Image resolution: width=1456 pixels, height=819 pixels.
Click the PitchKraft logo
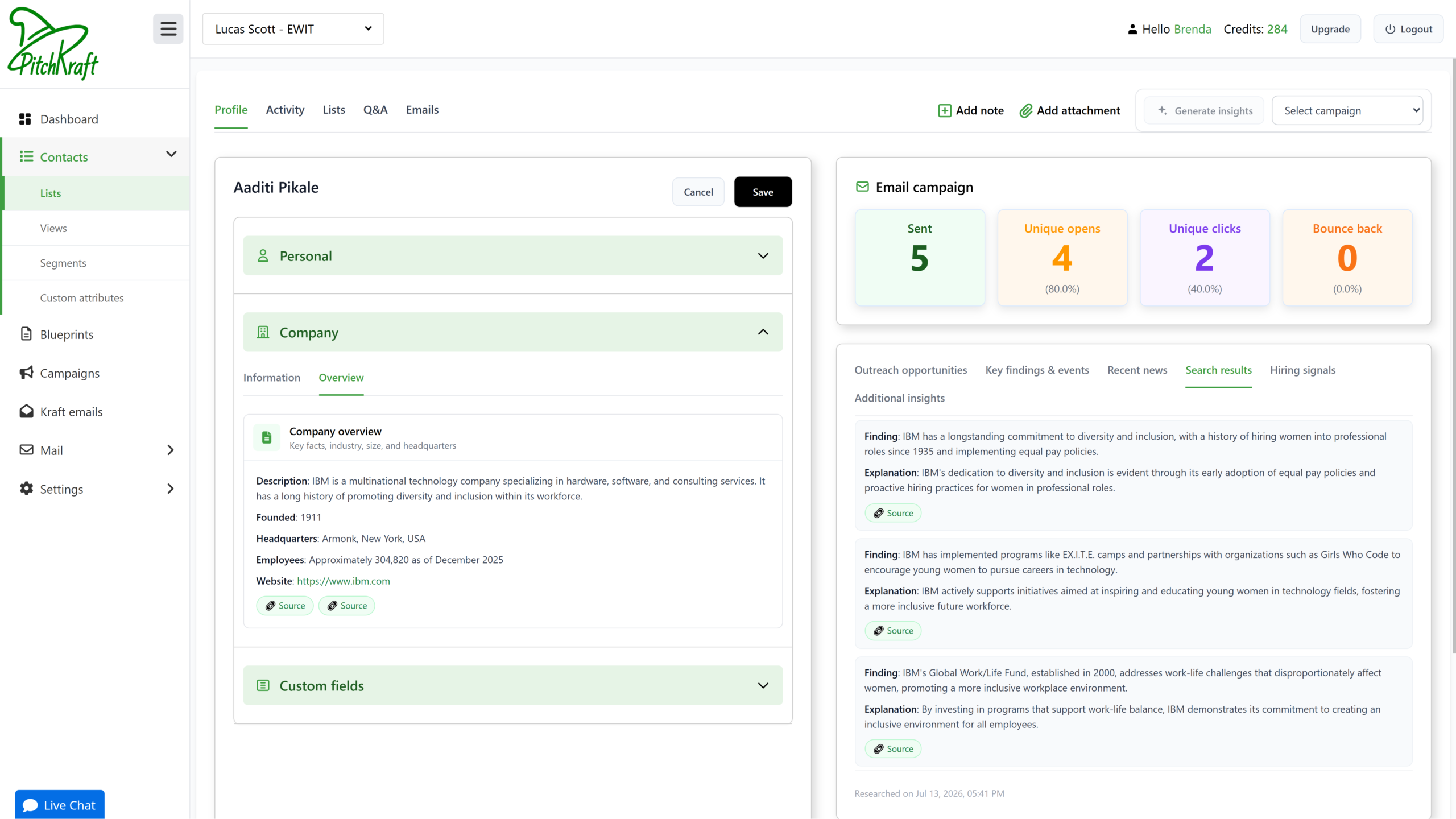coord(53,44)
